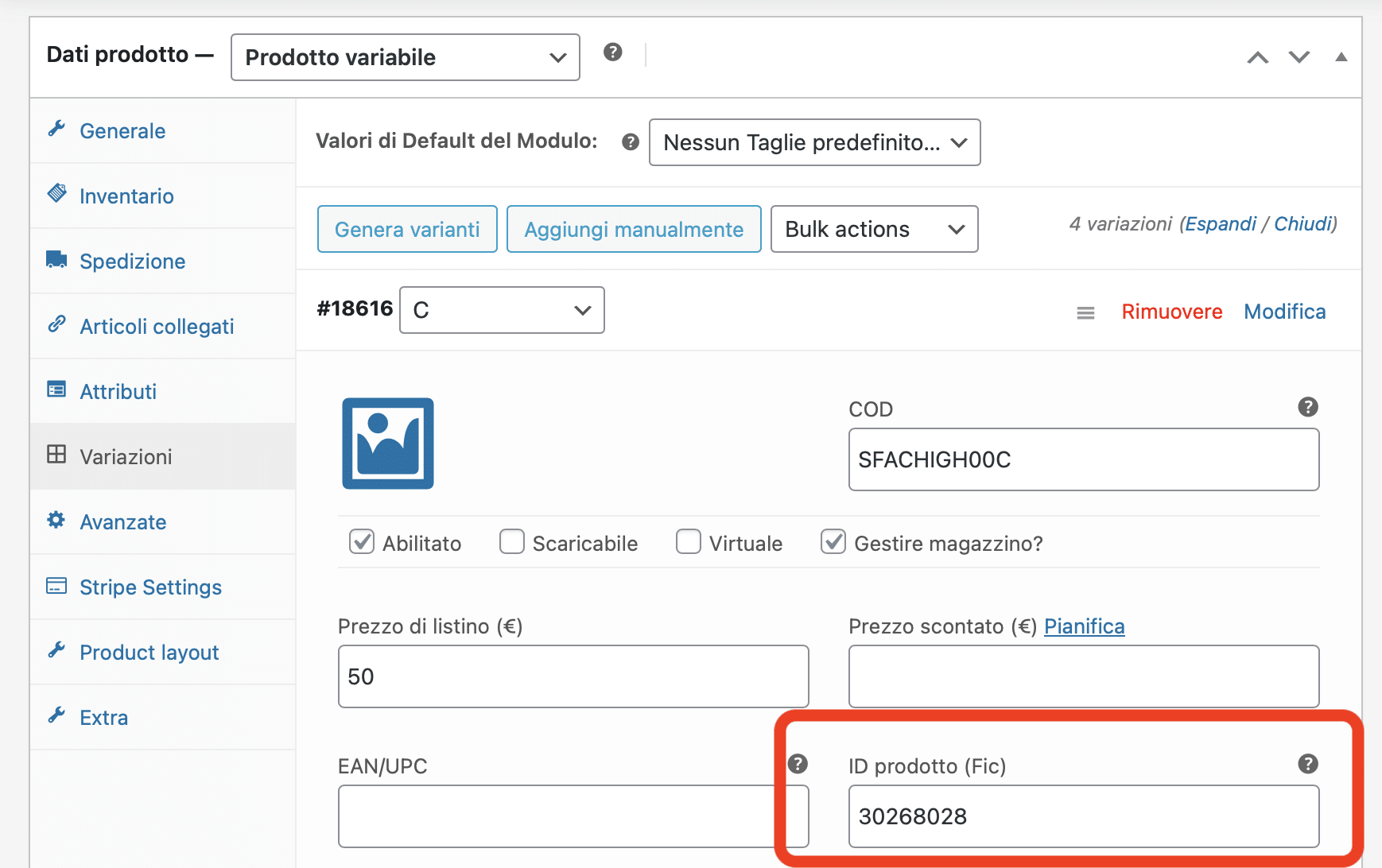Expand the Bulk actions dropdown
This screenshot has width=1382, height=868.
[x=874, y=230]
